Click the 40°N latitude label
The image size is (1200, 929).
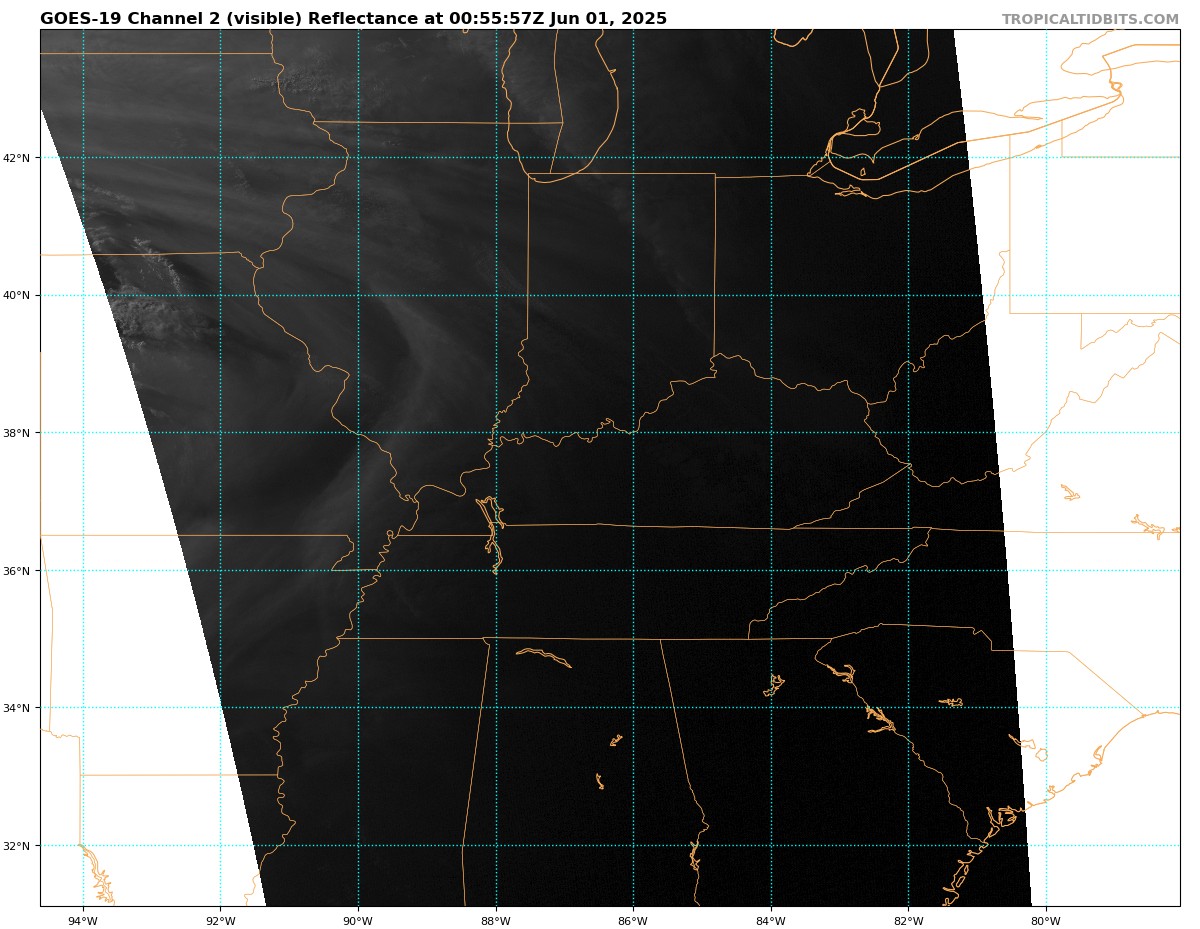coord(17,296)
